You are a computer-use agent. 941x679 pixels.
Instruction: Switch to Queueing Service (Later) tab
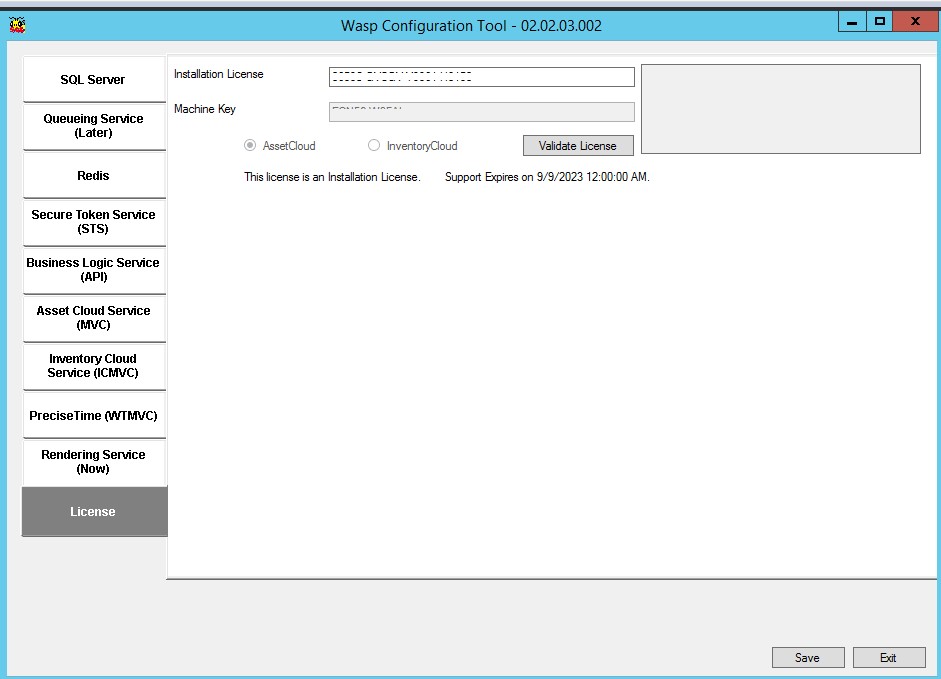(x=93, y=126)
